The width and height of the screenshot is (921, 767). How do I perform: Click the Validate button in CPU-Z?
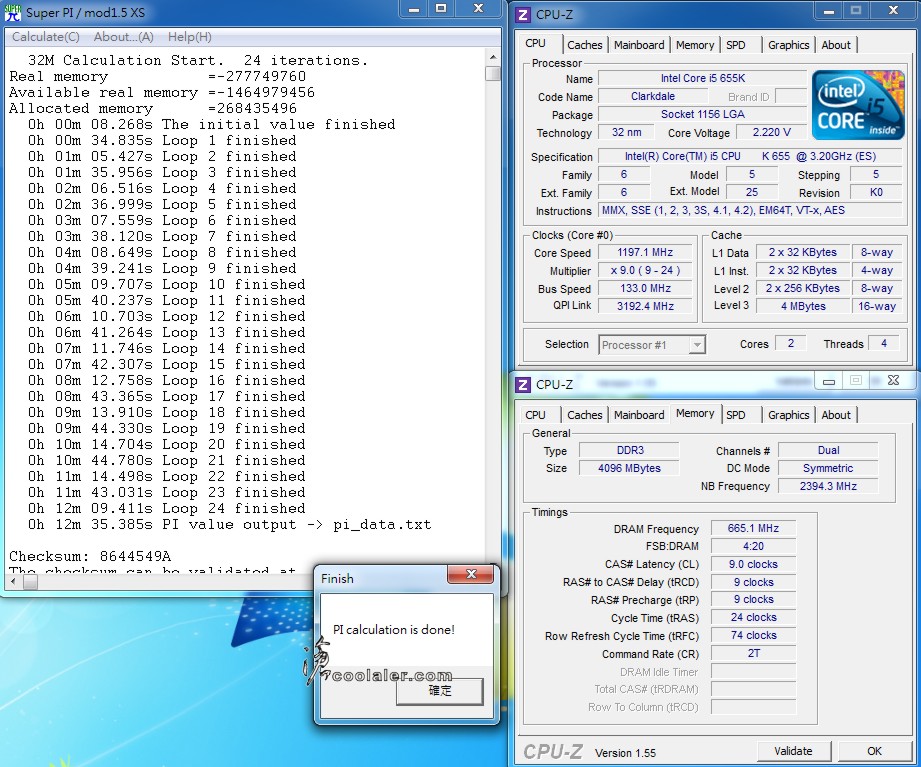tap(793, 751)
